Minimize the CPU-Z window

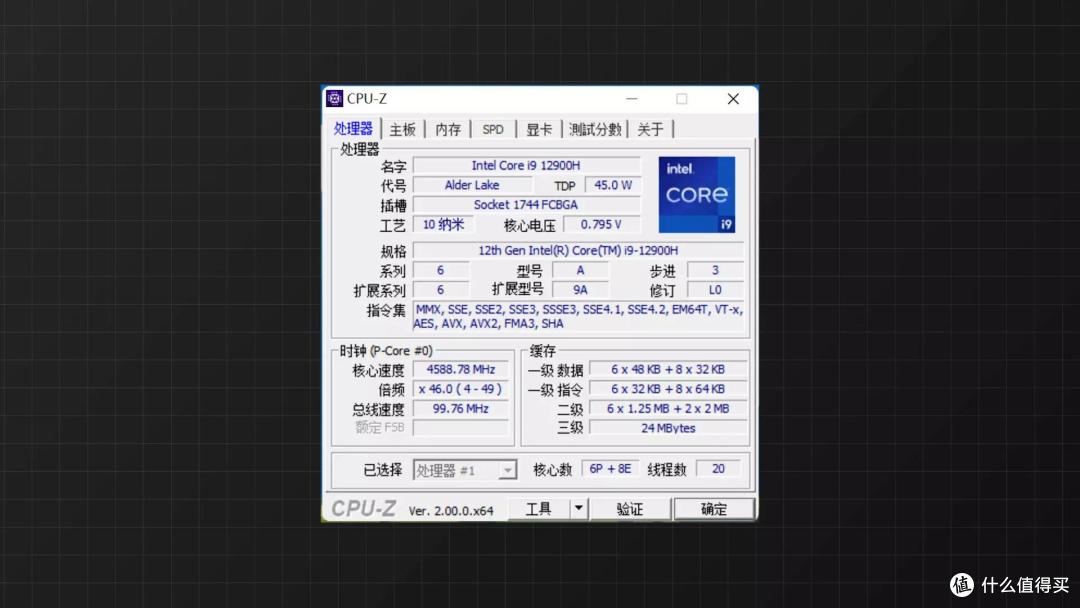click(x=632, y=98)
